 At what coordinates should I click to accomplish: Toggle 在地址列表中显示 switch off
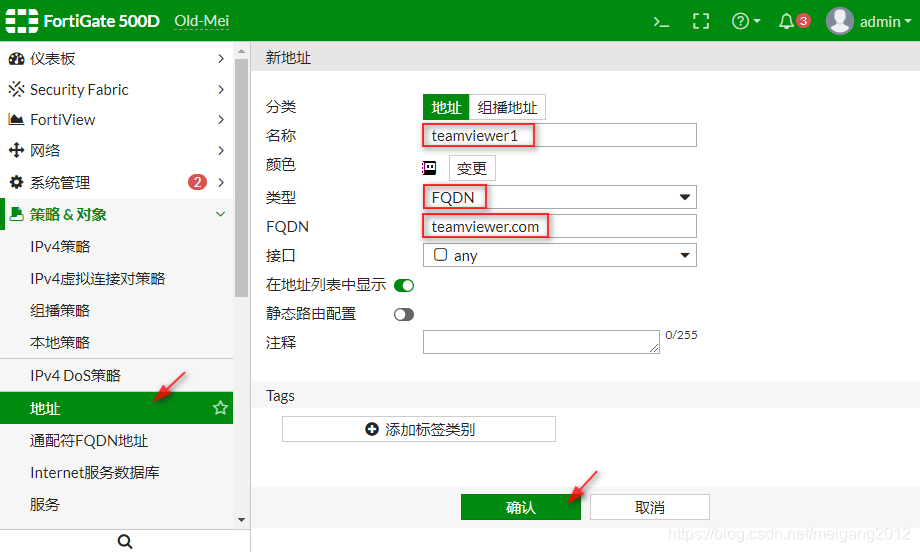[x=404, y=286]
